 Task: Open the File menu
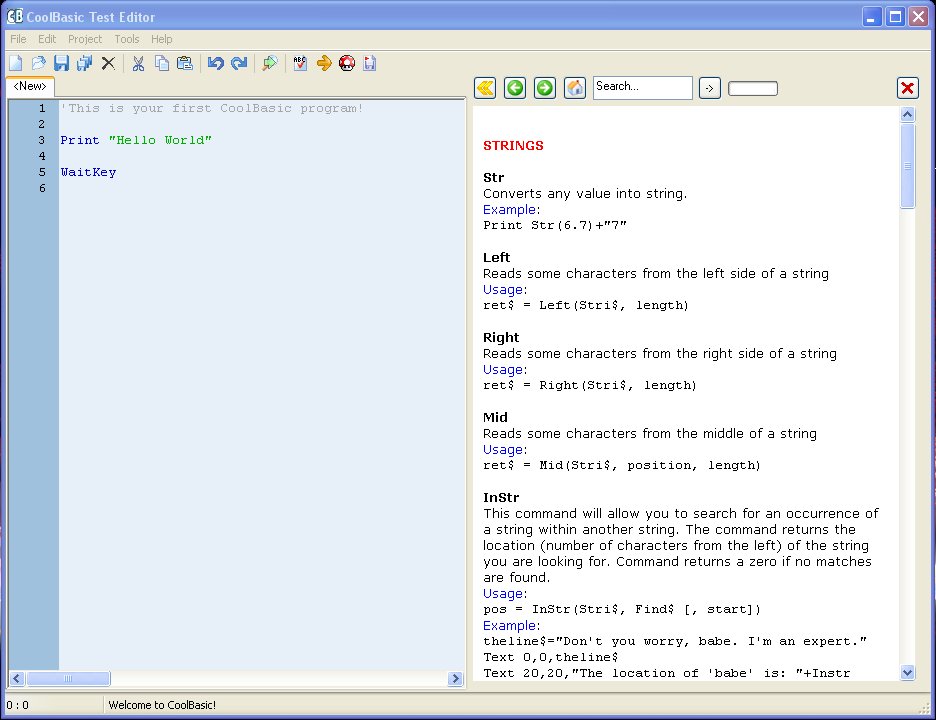[18, 39]
